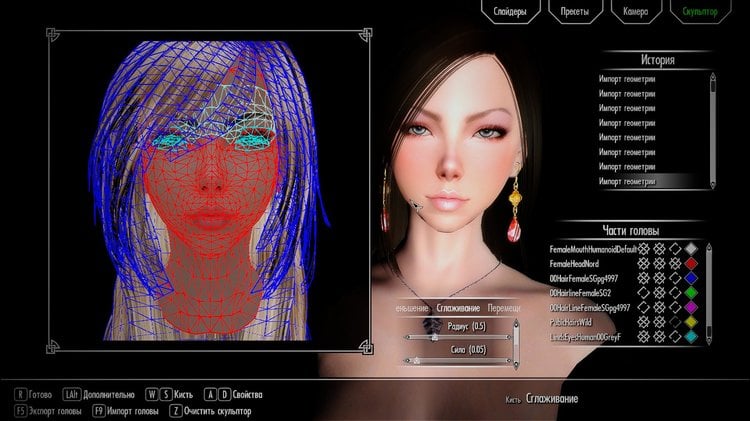This screenshot has height=421, width=750.
Task: Click blue color swatch of 00HairFemaleSGpg4997
Action: (691, 278)
